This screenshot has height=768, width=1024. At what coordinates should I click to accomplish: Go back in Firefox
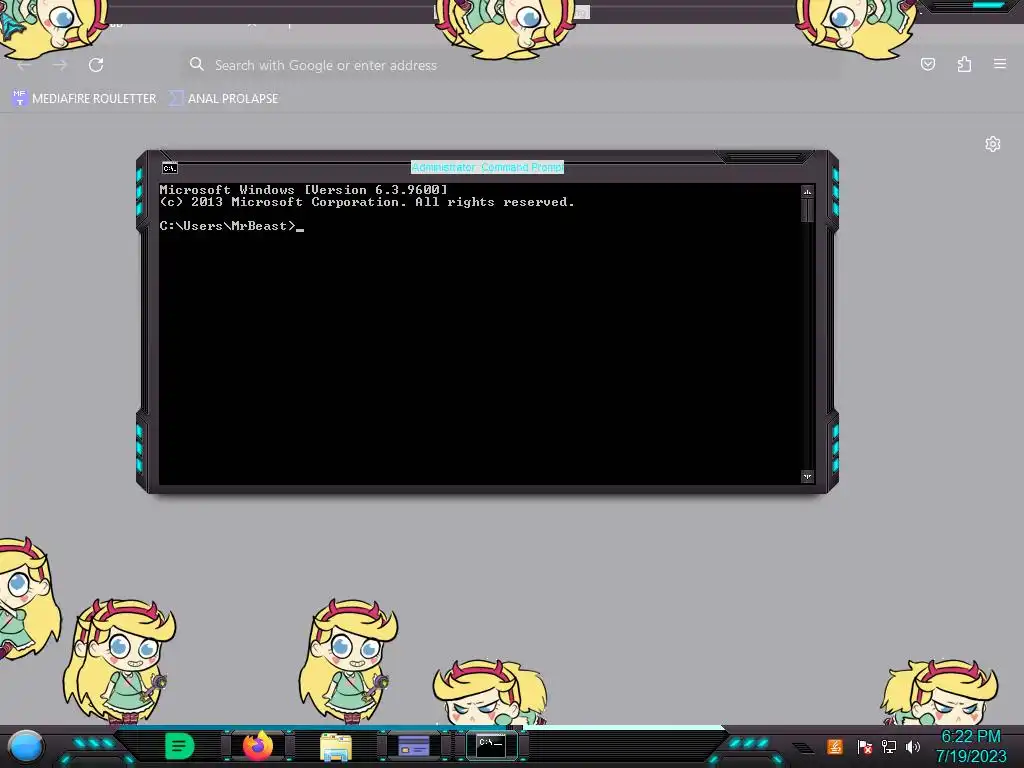click(x=24, y=65)
